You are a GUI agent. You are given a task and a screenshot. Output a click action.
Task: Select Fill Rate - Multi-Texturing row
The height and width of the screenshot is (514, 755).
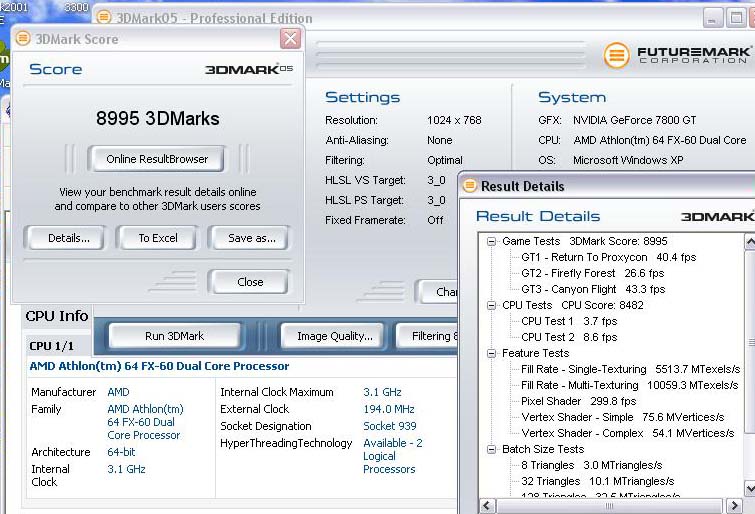[x=630, y=385]
